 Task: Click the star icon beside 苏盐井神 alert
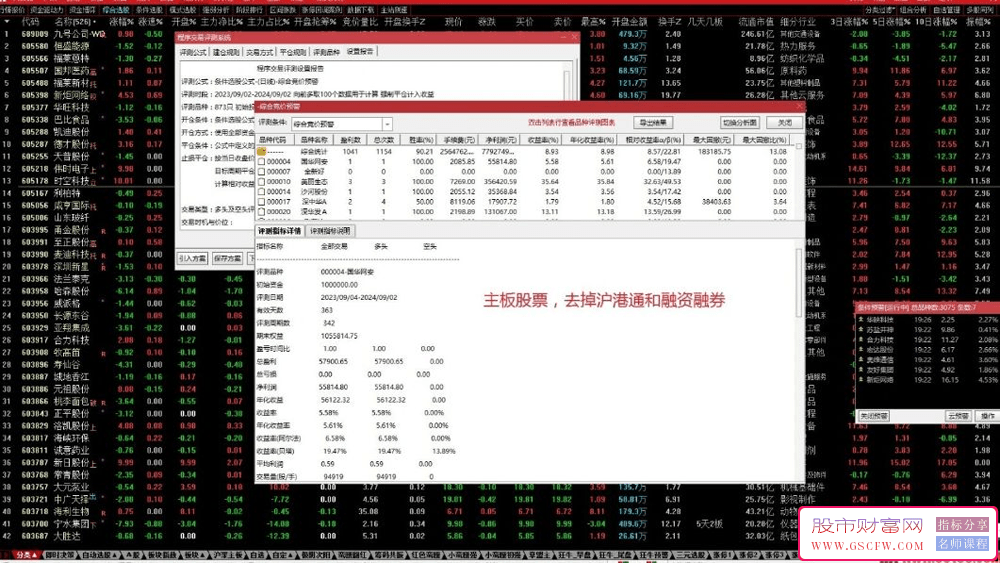coord(861,330)
